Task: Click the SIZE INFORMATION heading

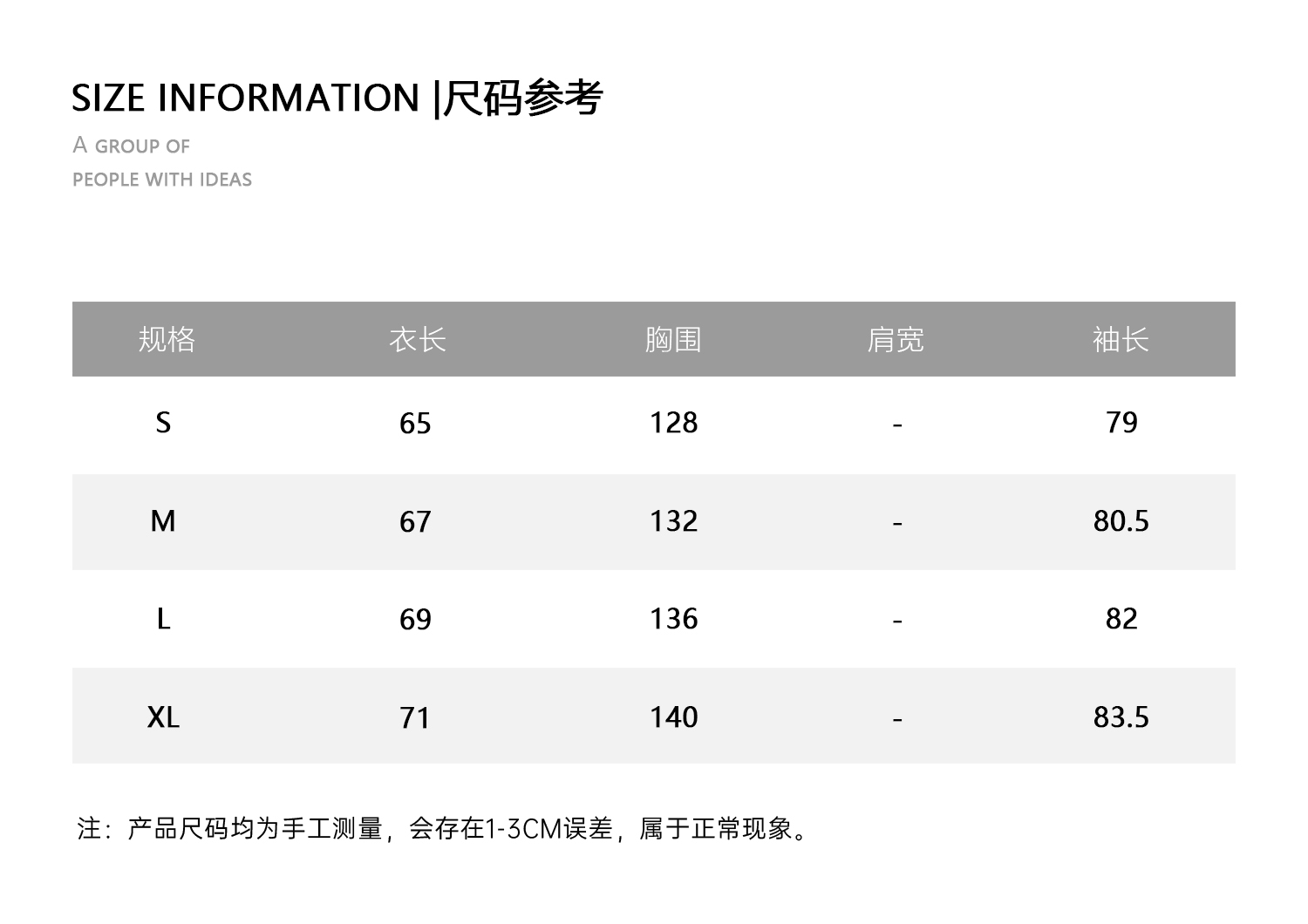Action: tap(337, 98)
